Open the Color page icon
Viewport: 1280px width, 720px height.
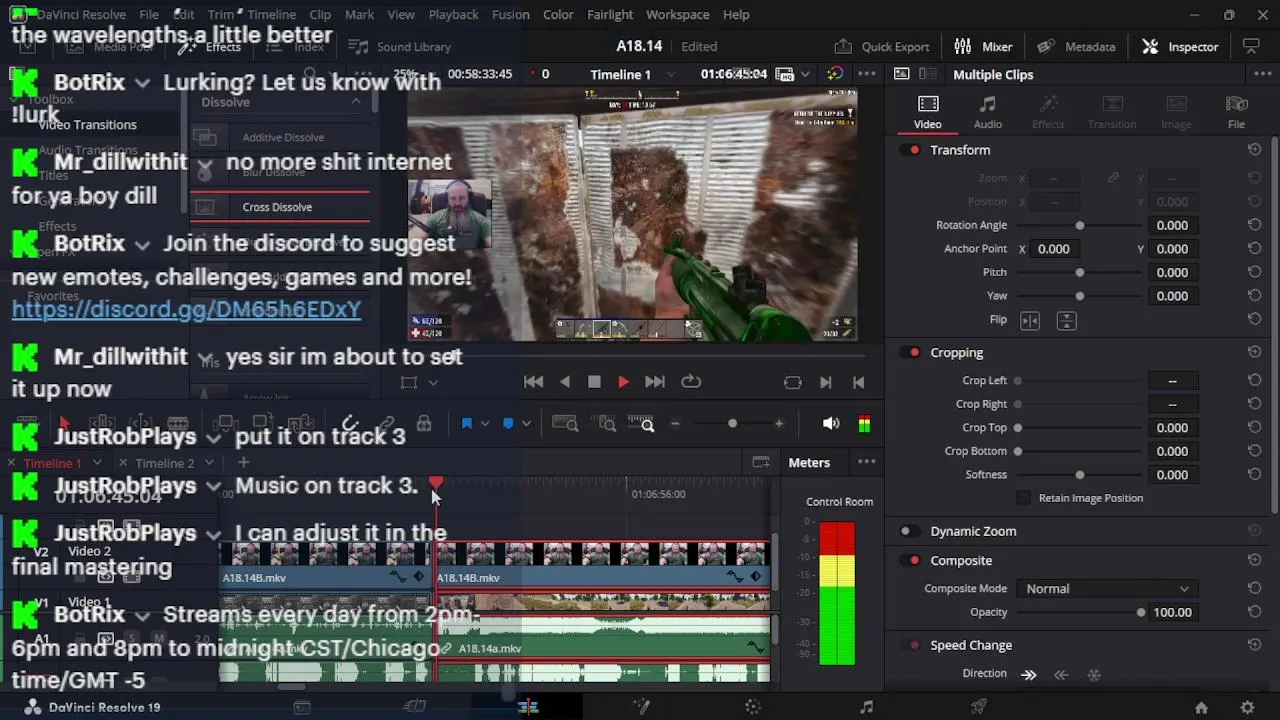click(754, 707)
